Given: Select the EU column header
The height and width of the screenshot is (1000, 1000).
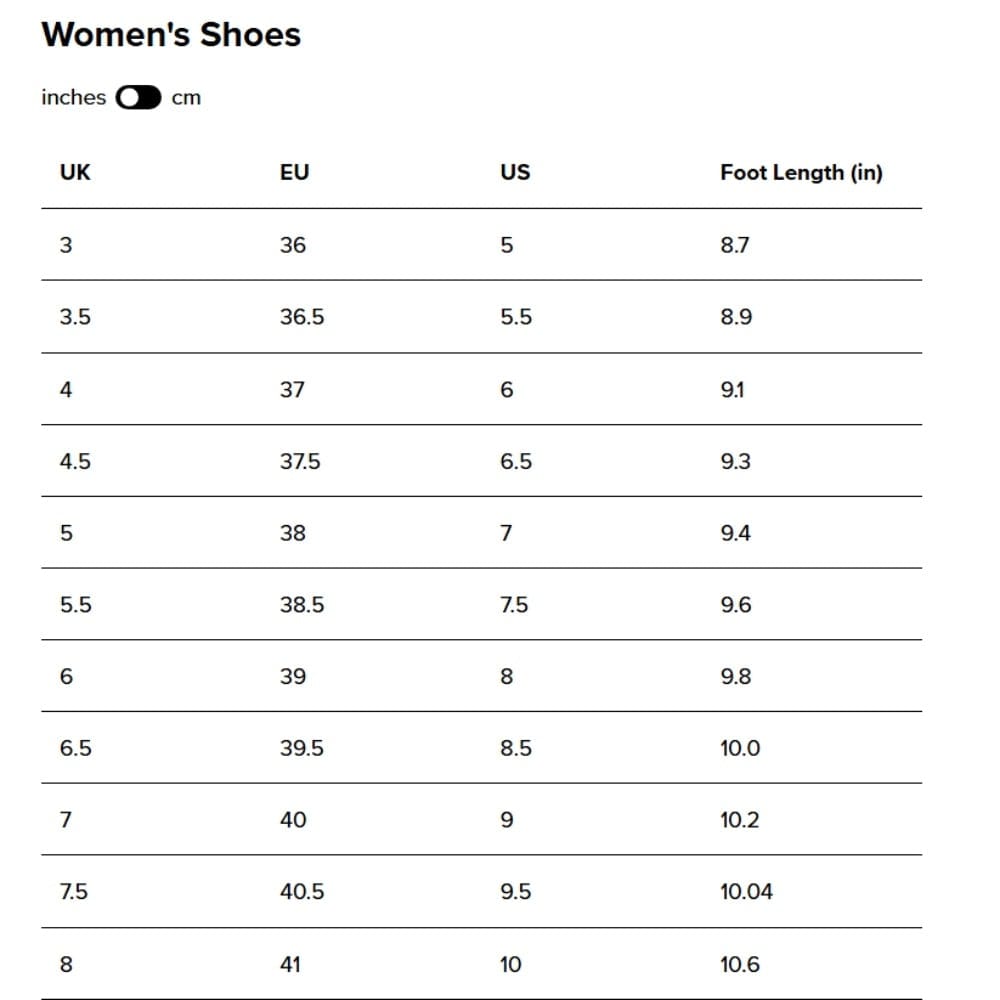Looking at the screenshot, I should click(x=294, y=173).
